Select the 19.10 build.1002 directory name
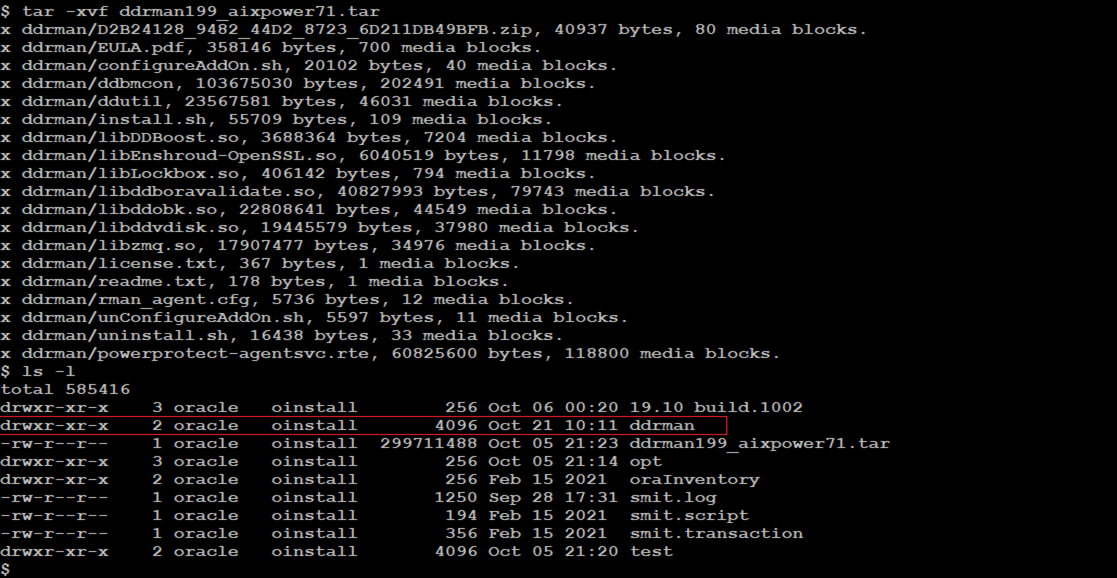The height and width of the screenshot is (578, 1117). 716,408
